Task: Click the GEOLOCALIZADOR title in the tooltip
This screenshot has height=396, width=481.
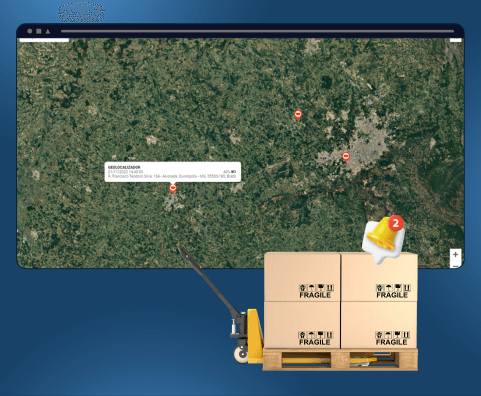Action: coord(124,167)
